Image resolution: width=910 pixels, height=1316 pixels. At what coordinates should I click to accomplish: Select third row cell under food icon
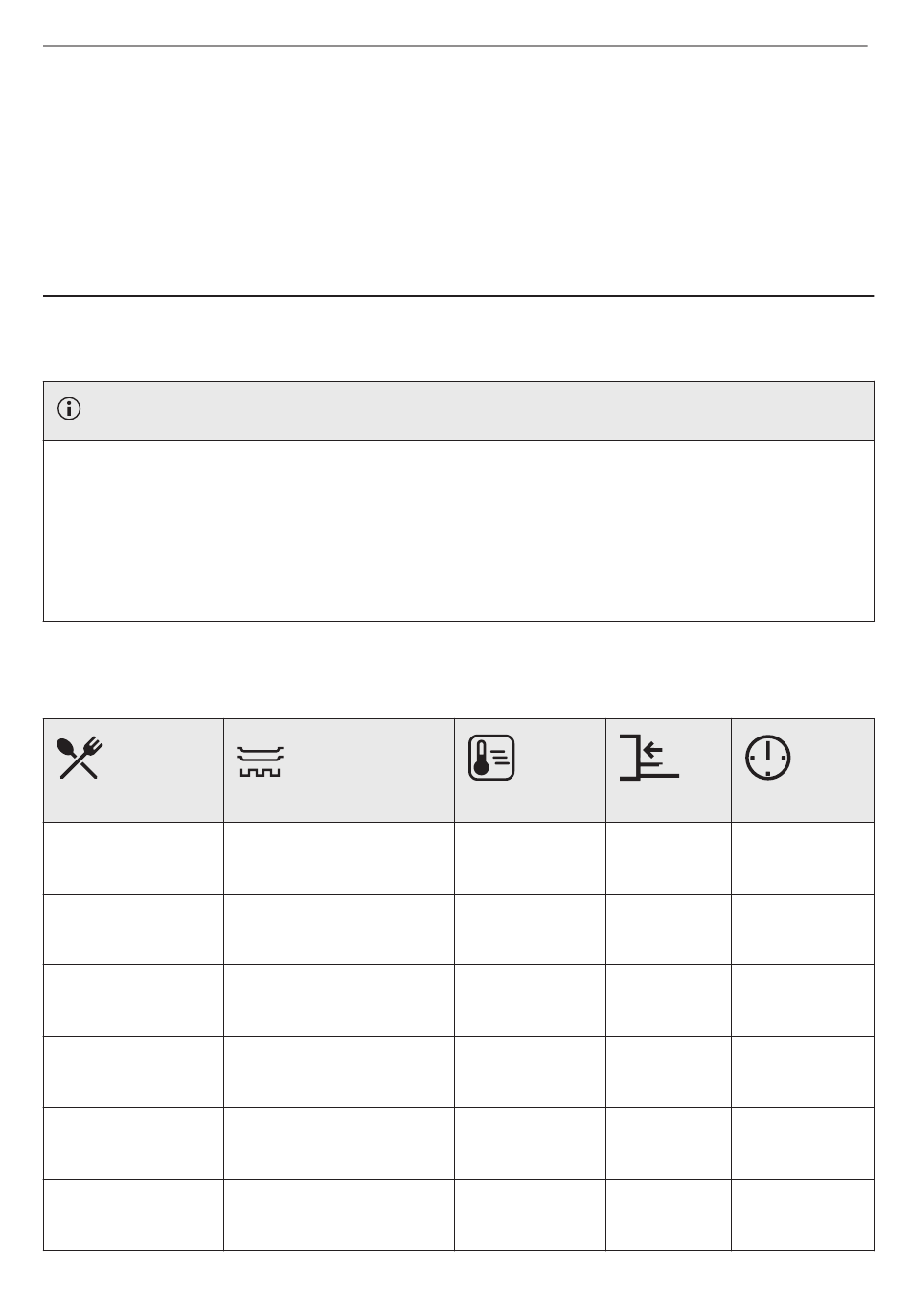tap(134, 1000)
